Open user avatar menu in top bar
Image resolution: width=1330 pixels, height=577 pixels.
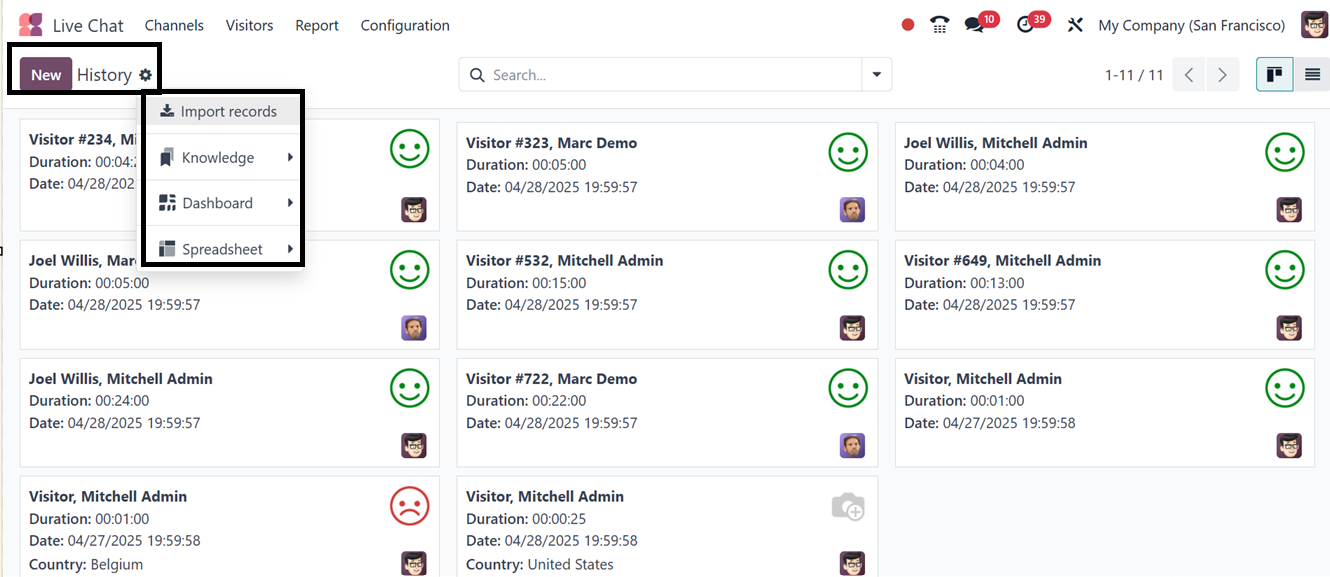click(1314, 25)
